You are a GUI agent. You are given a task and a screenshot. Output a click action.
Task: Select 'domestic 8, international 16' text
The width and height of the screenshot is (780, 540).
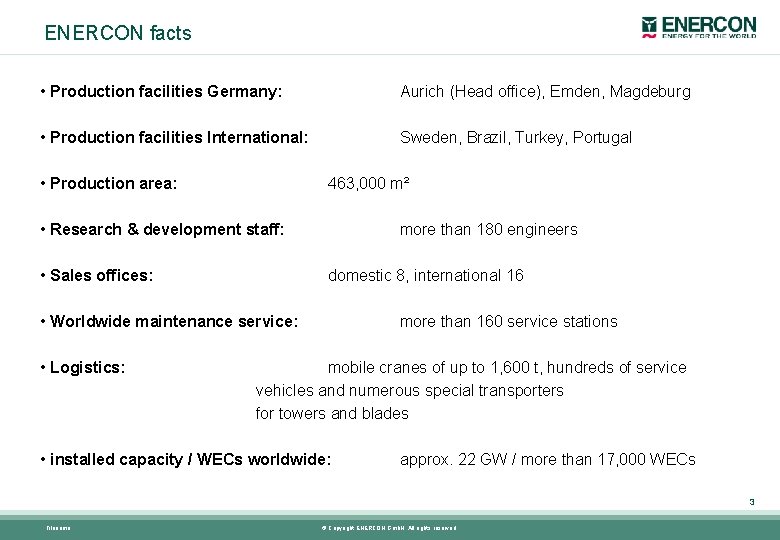pyautogui.click(x=426, y=275)
